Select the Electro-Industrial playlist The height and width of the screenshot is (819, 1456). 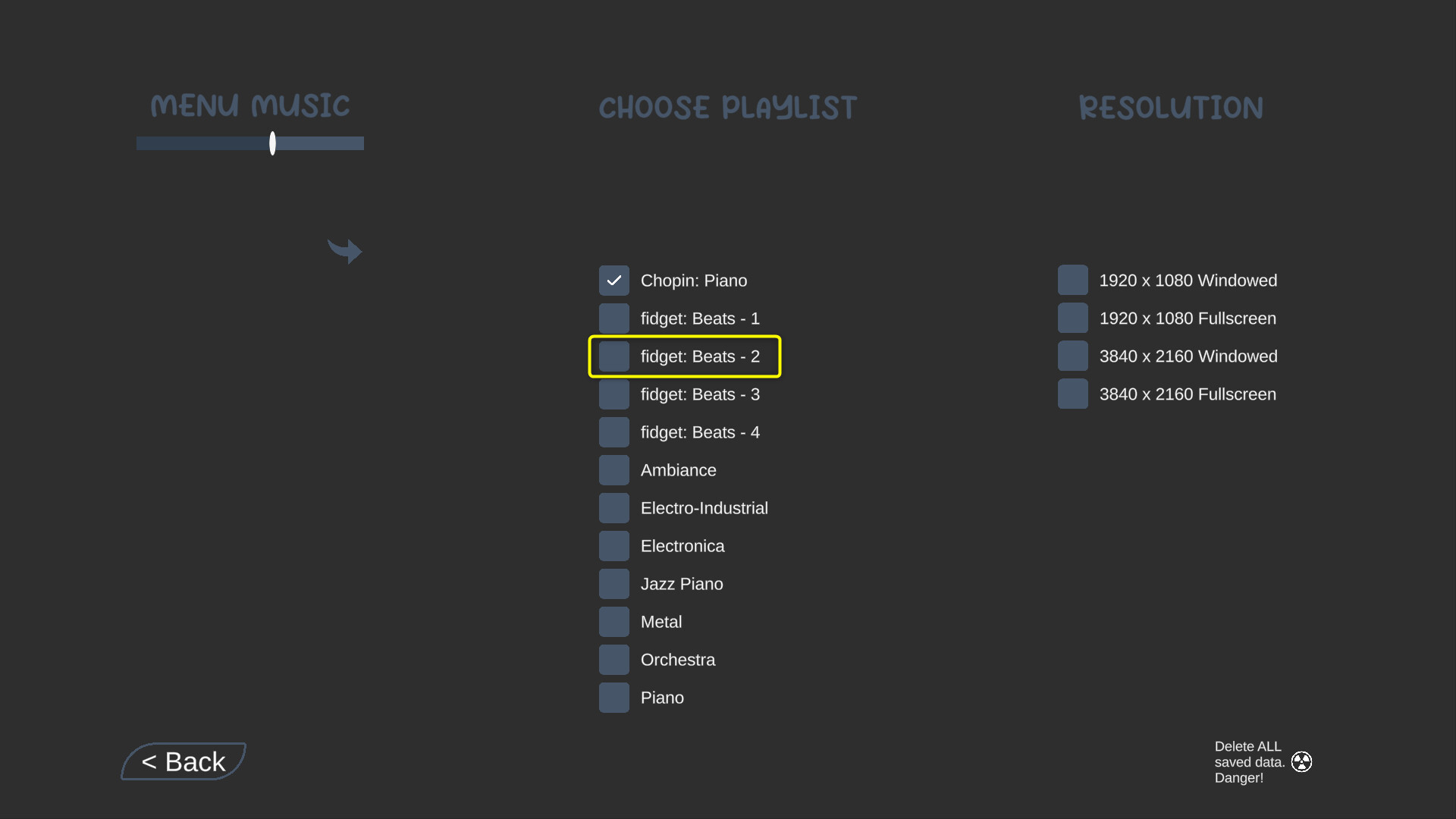613,507
